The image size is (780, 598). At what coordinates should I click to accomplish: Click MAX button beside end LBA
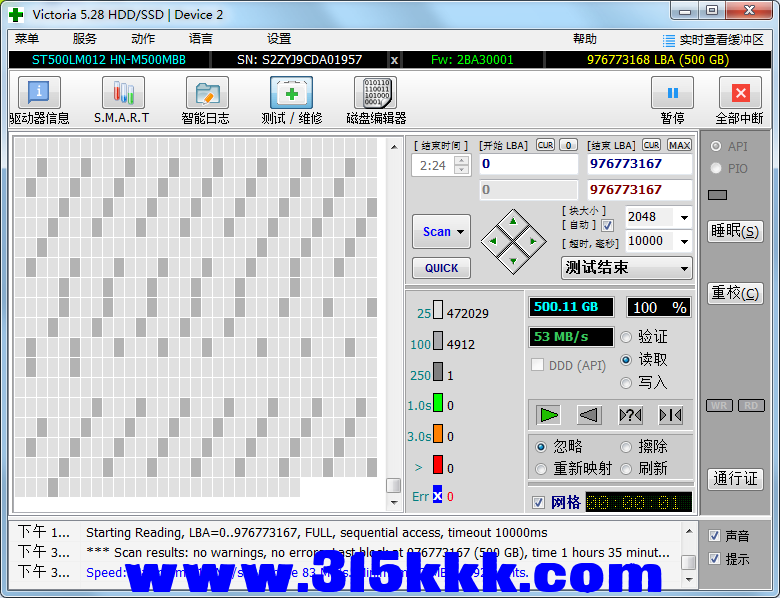[679, 145]
